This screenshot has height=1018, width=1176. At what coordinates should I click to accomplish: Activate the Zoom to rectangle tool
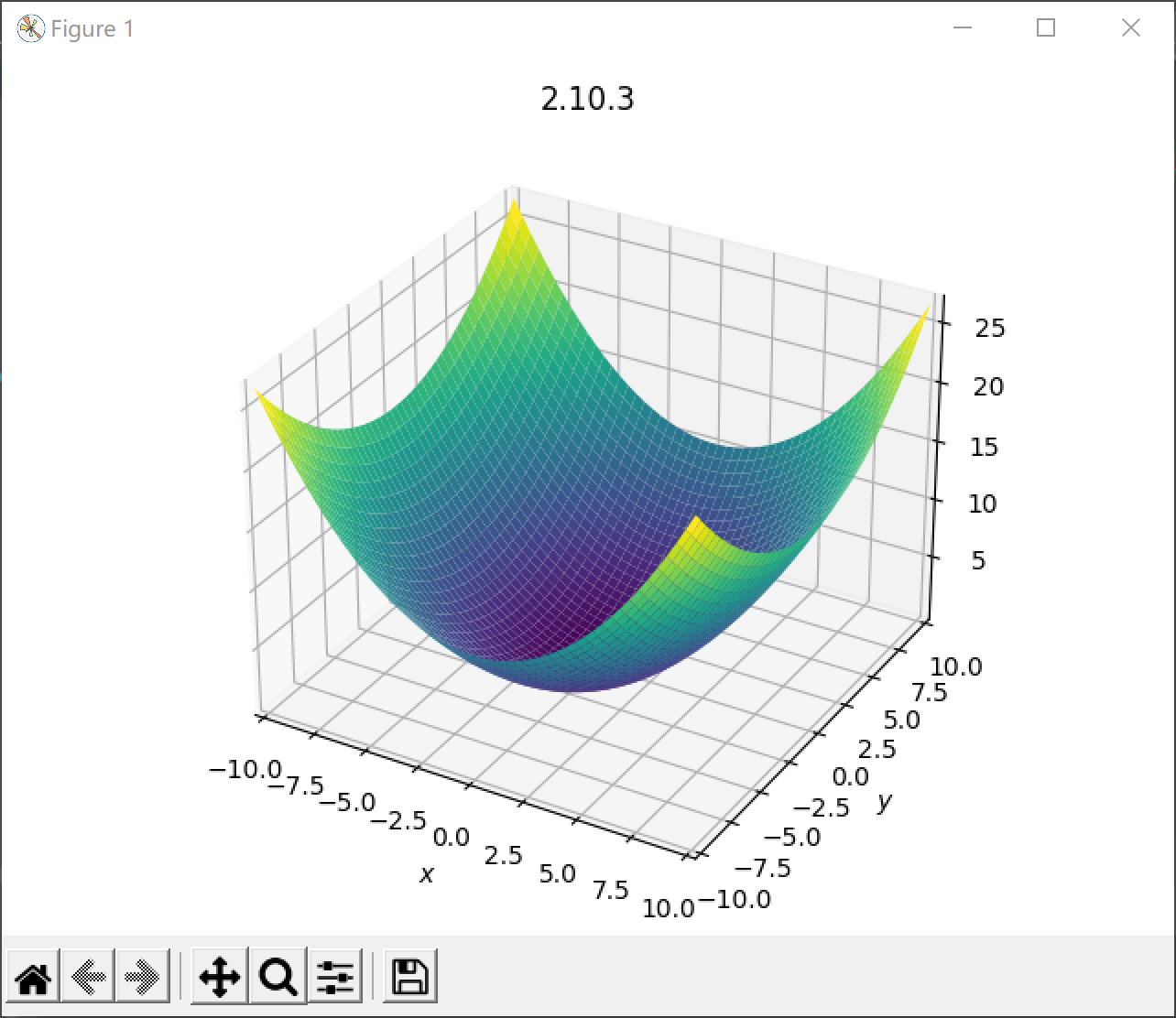[x=278, y=977]
